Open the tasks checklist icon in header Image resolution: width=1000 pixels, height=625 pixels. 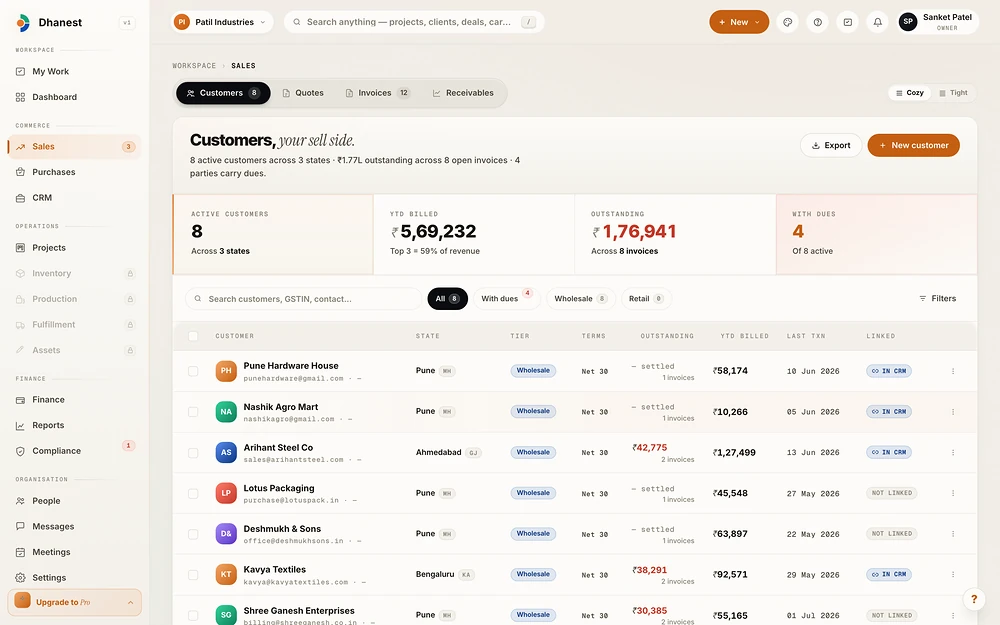click(848, 22)
